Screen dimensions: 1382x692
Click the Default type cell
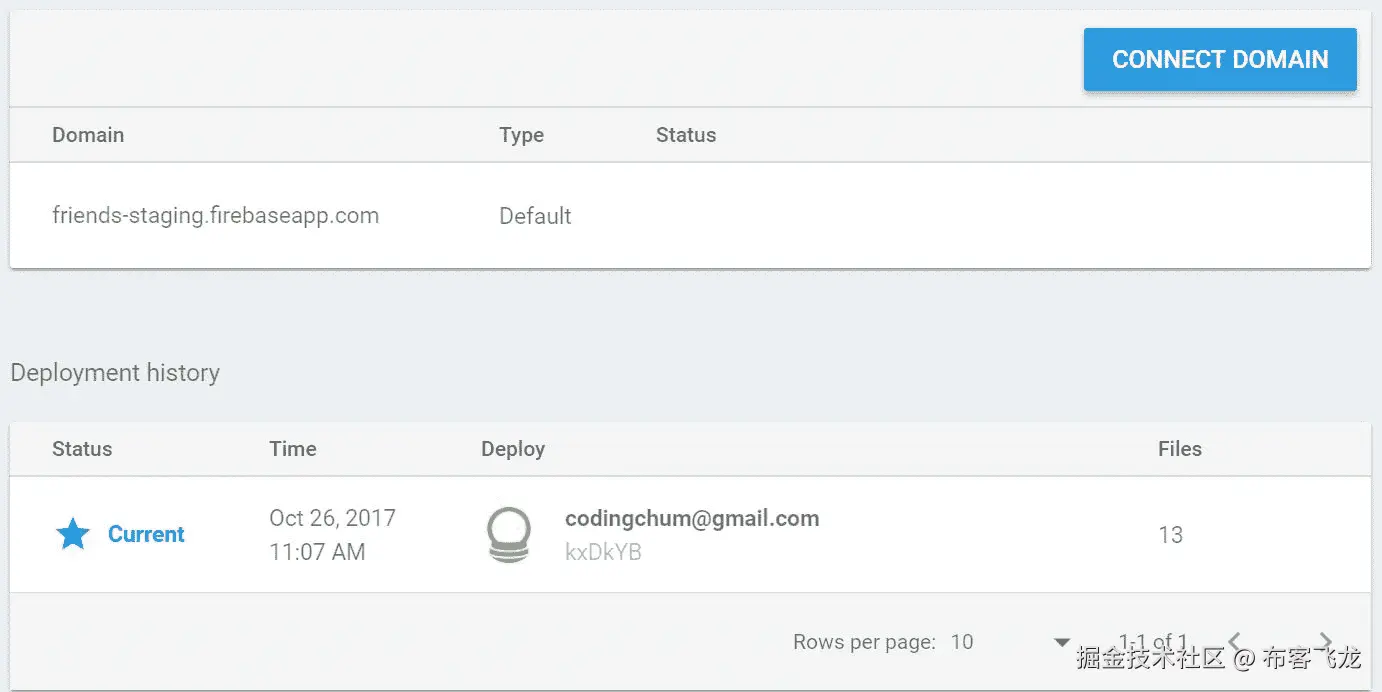click(535, 216)
